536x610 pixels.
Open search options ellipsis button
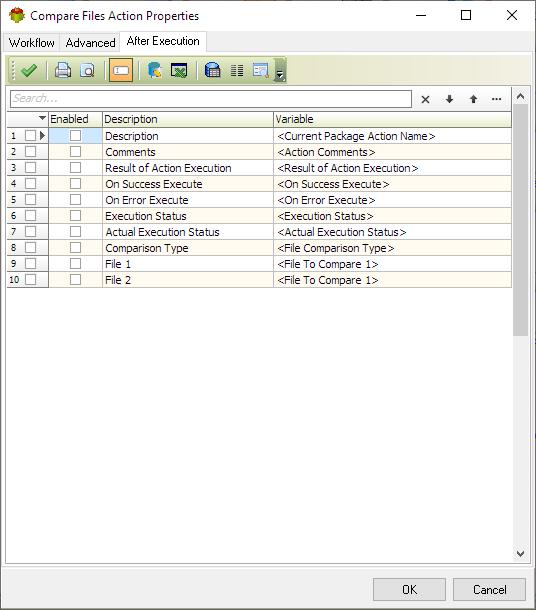(x=496, y=99)
